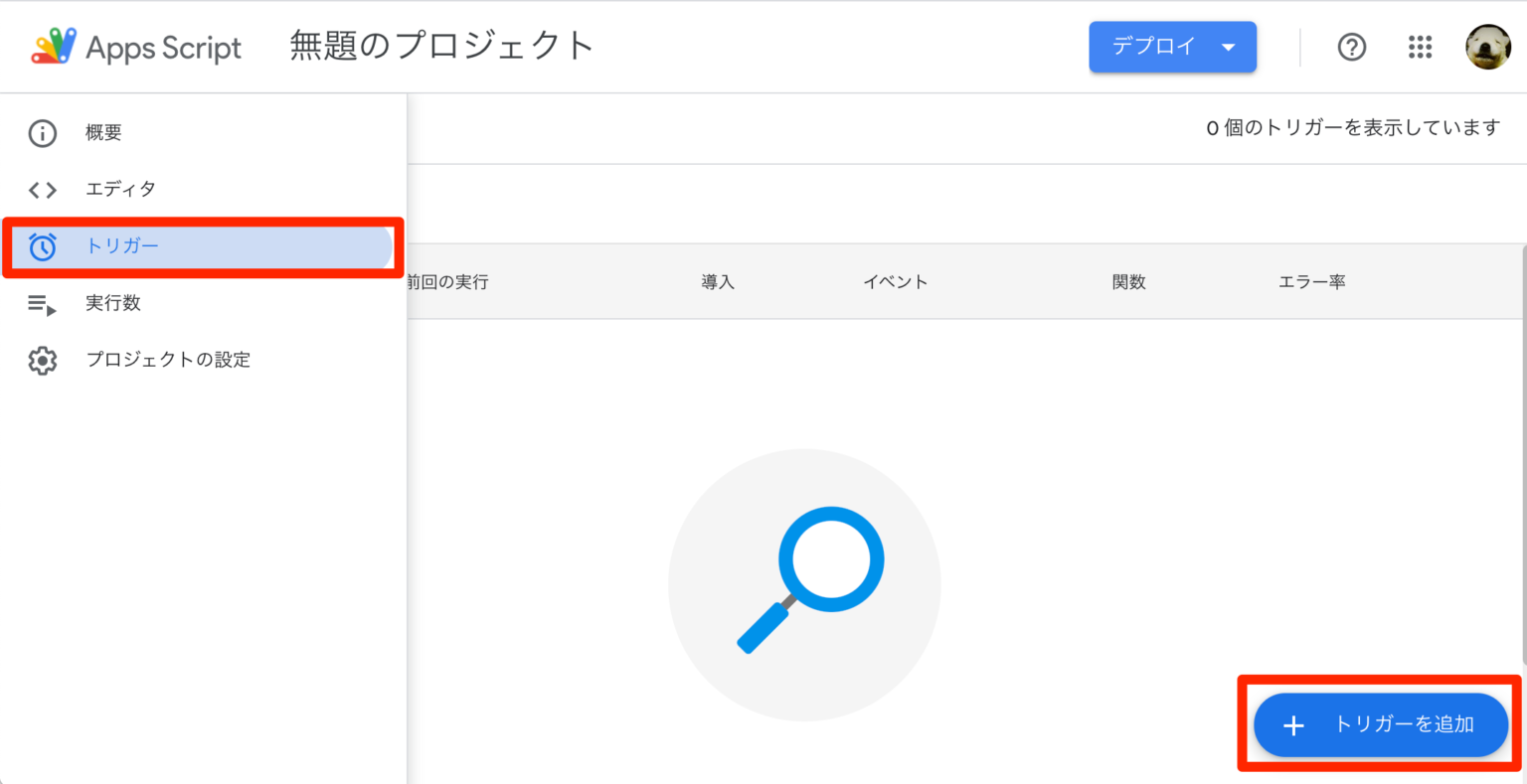The image size is (1527, 784).
Task: Open プロジェクトの設定 via gear icon
Action: click(x=43, y=360)
